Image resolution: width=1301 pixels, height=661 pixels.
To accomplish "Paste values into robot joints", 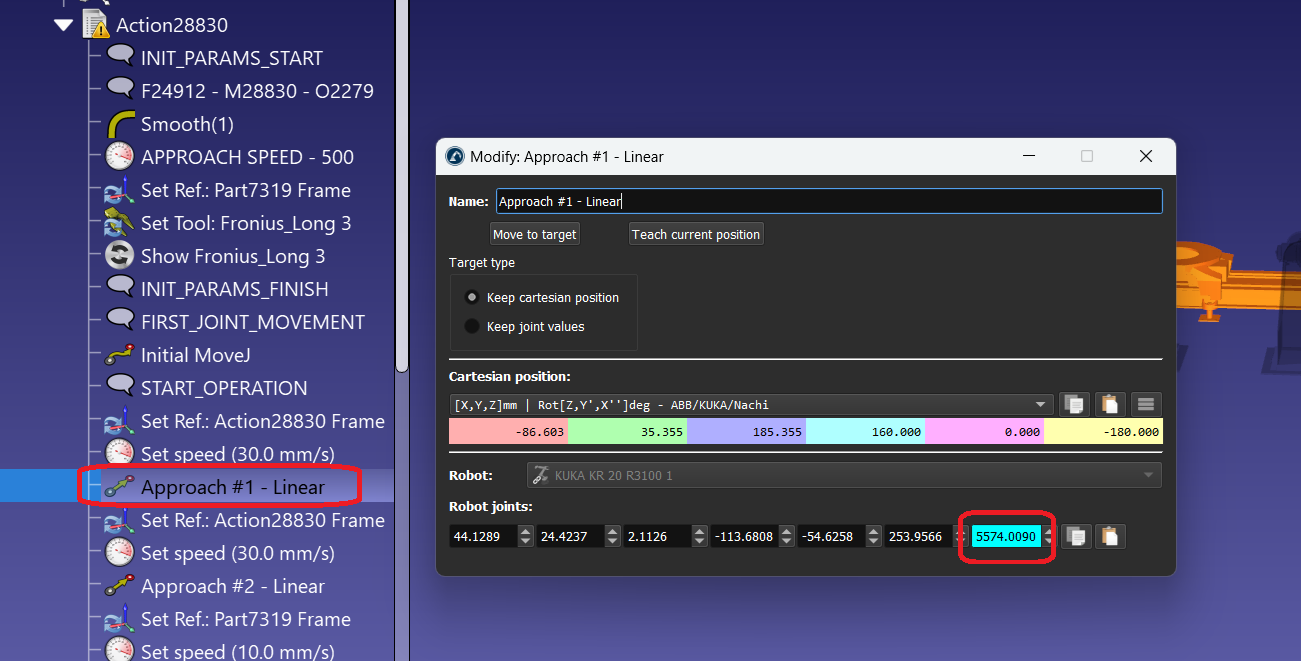I will [x=1109, y=536].
